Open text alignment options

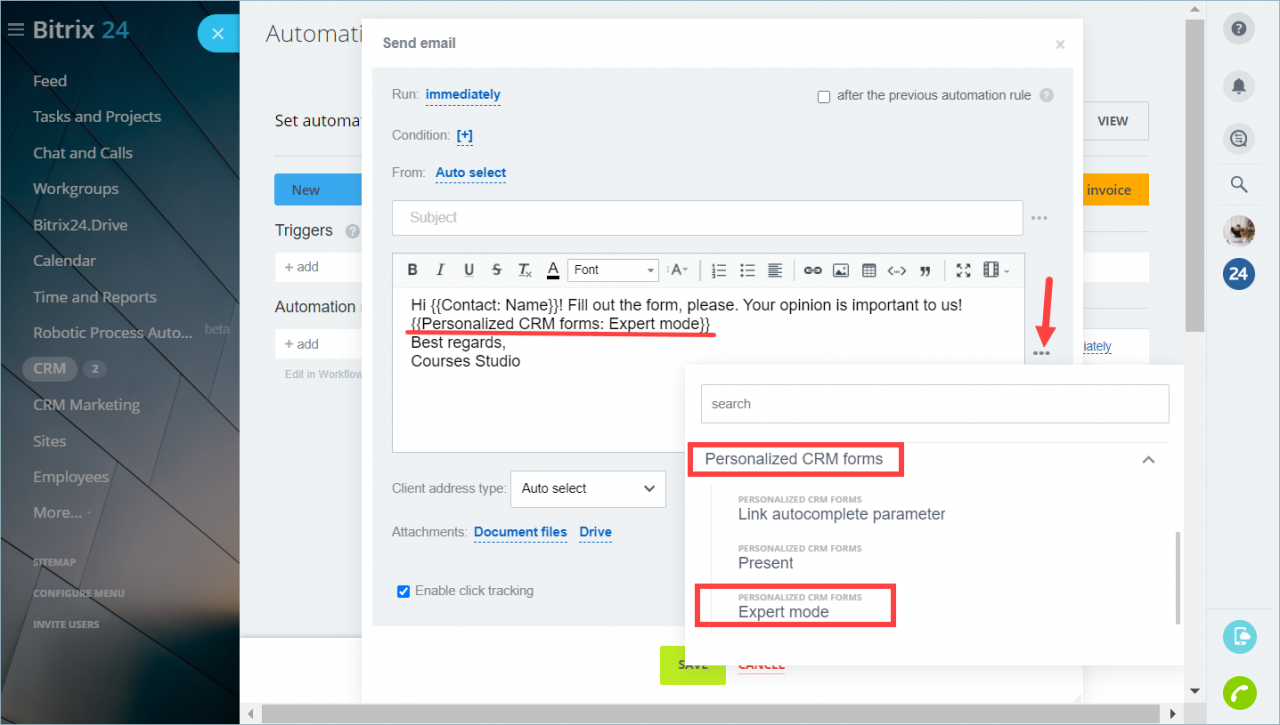(x=775, y=270)
